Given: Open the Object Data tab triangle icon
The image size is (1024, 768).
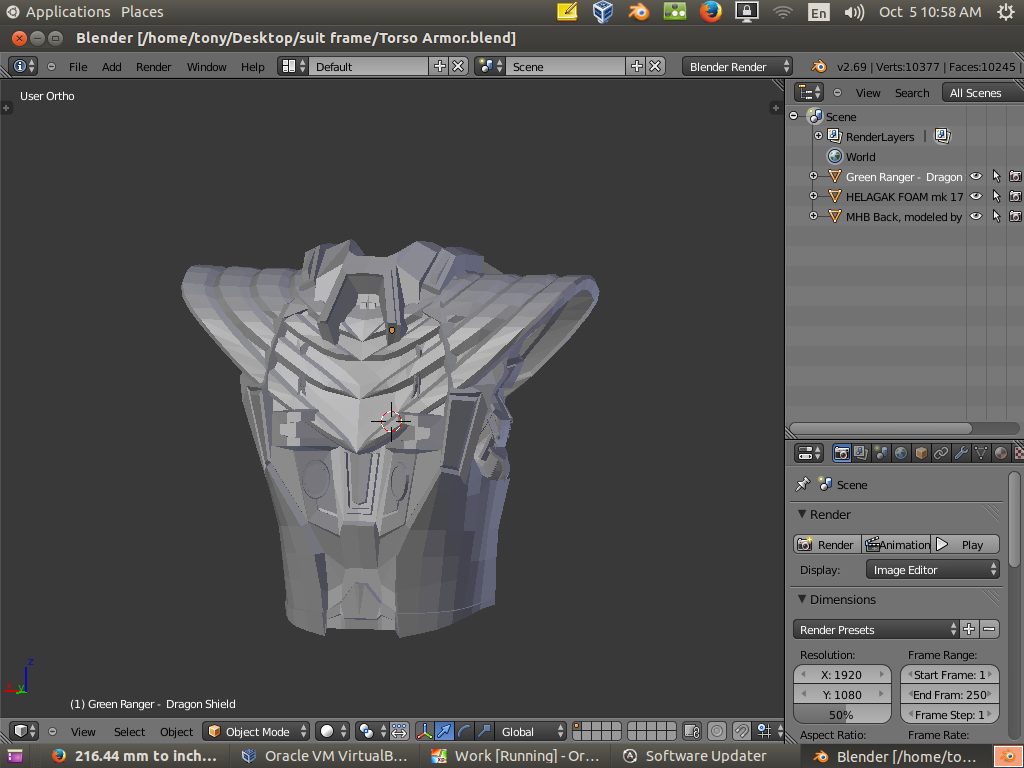Looking at the screenshot, I should 980,453.
